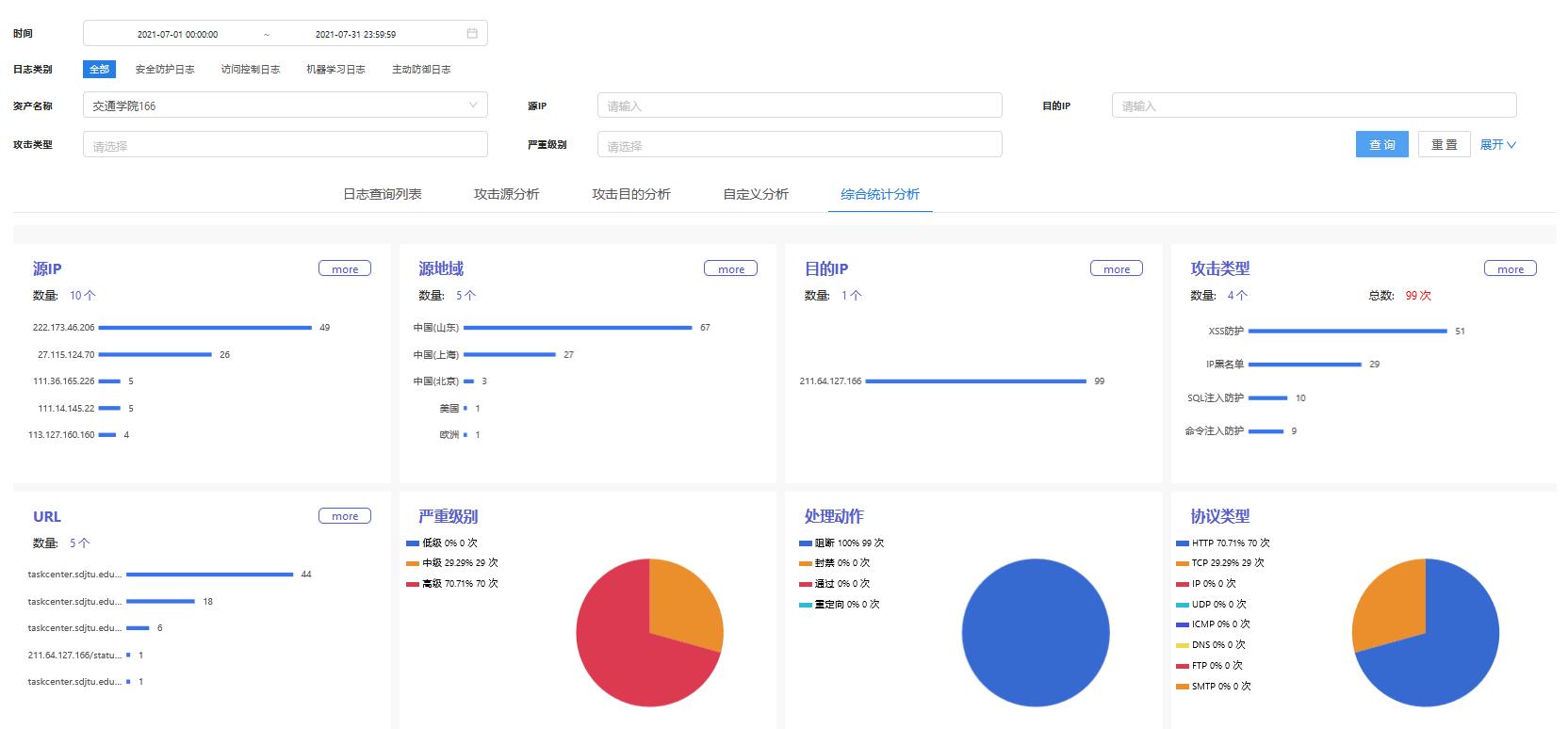The width and height of the screenshot is (1568, 729).
Task: Toggle 高级 legend swatch in 严重级别
Action: coord(413,584)
